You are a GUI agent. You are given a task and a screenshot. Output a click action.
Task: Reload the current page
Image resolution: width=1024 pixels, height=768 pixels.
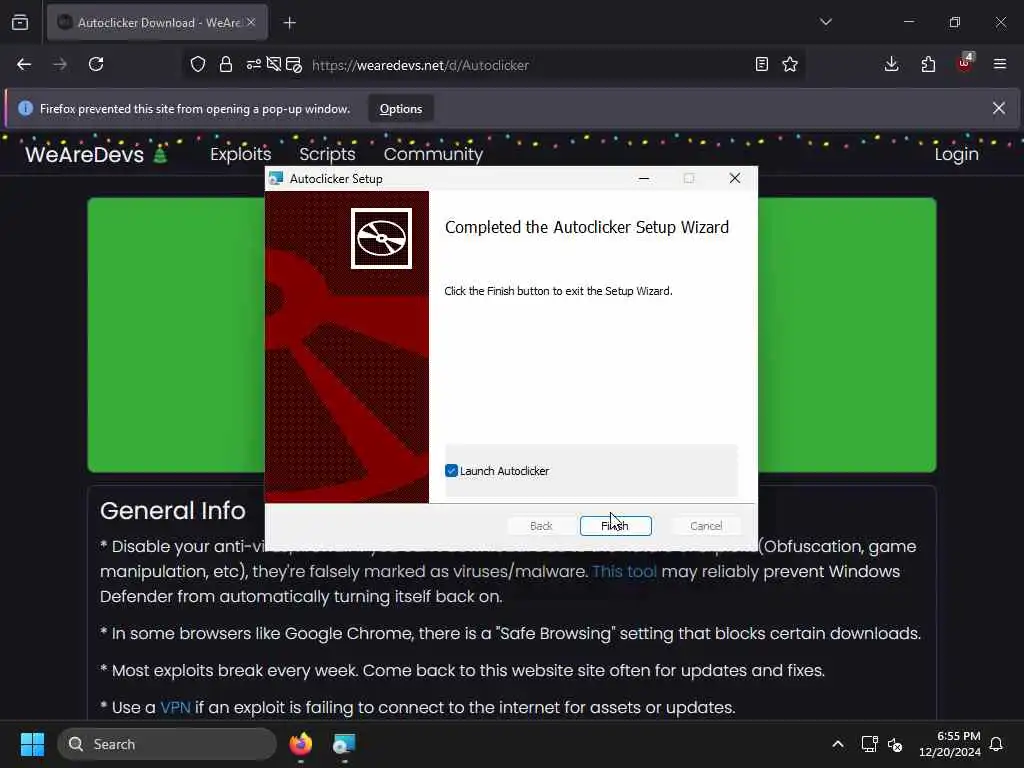(96, 64)
